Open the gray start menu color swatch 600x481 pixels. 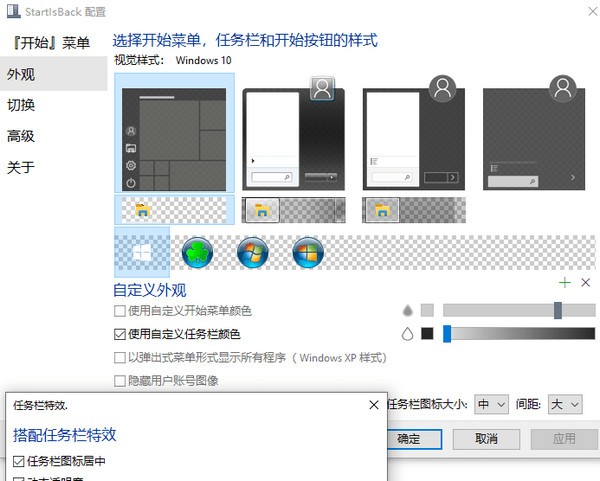427,310
